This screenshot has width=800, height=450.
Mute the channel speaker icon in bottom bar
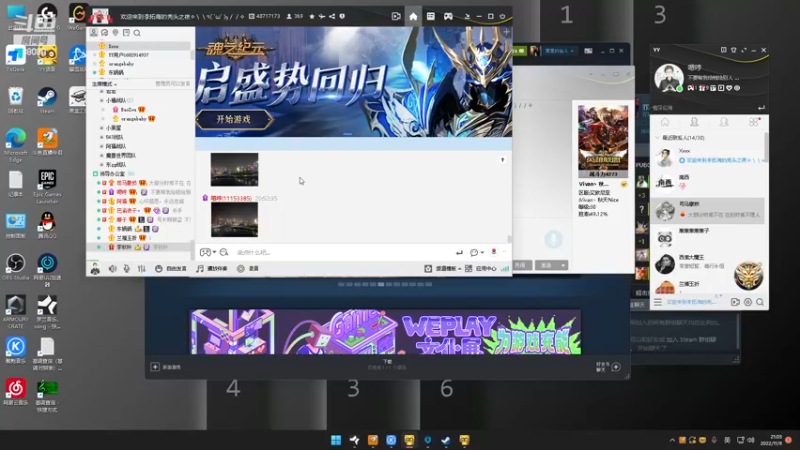tap(113, 268)
